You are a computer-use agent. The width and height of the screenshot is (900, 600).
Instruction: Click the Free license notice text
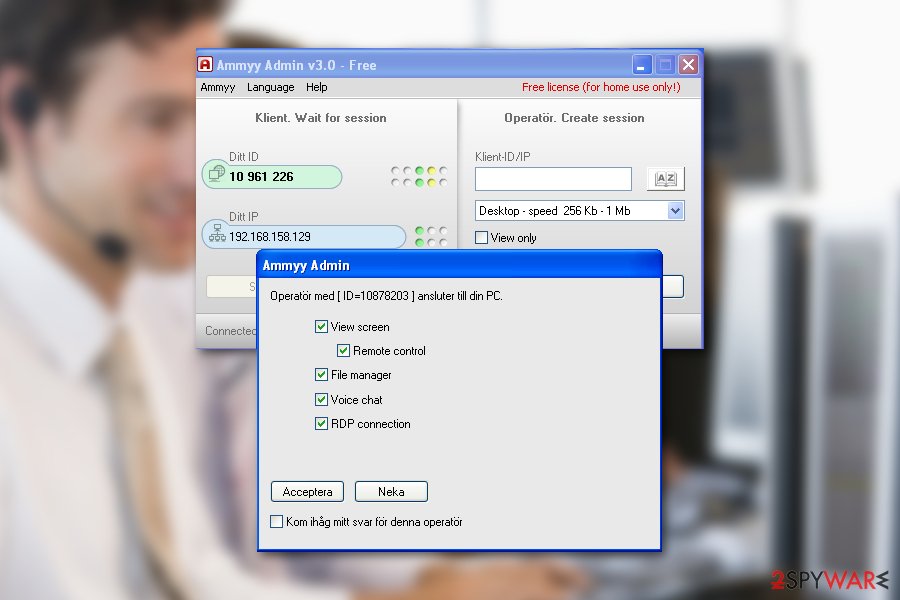coord(601,87)
